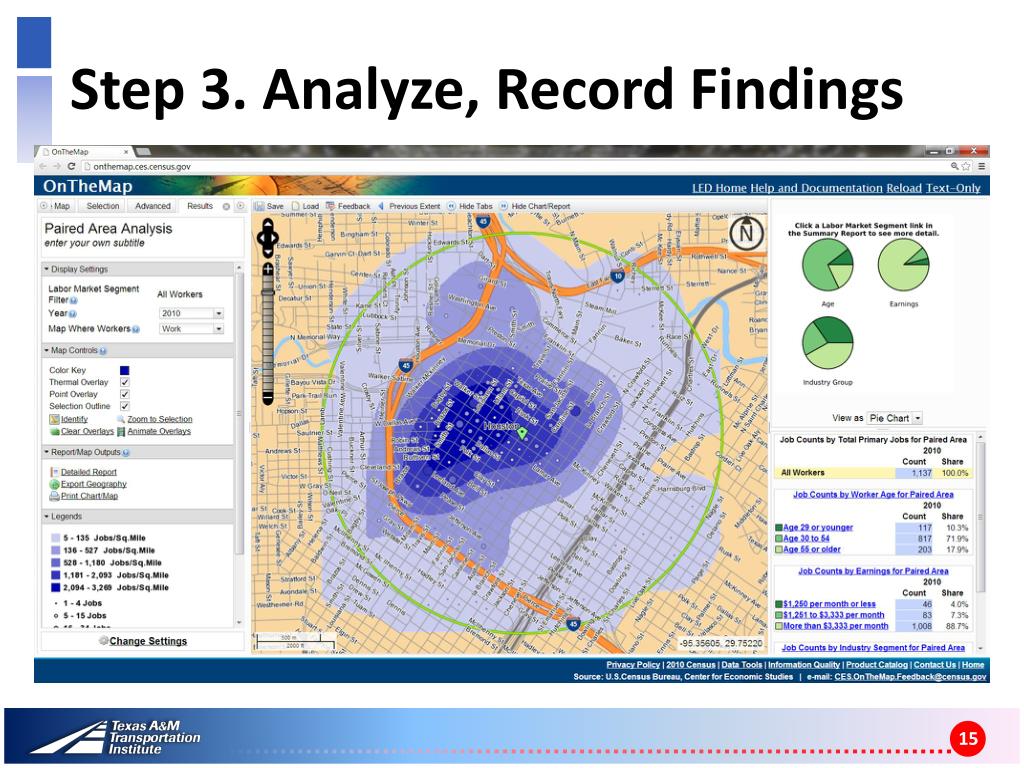Click the green selection marker on map

coord(522,432)
